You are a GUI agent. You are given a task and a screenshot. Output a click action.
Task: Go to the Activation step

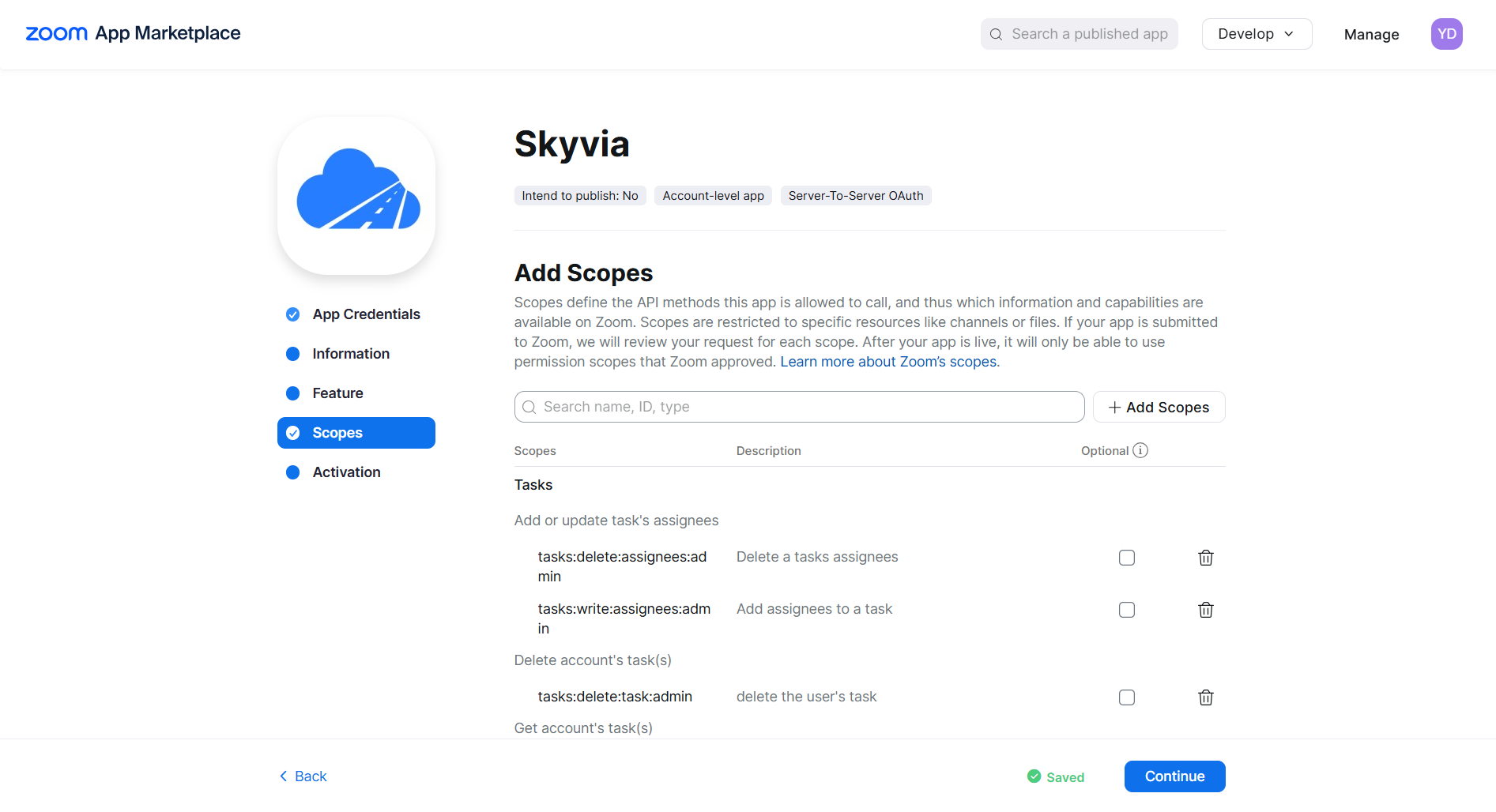click(356, 472)
